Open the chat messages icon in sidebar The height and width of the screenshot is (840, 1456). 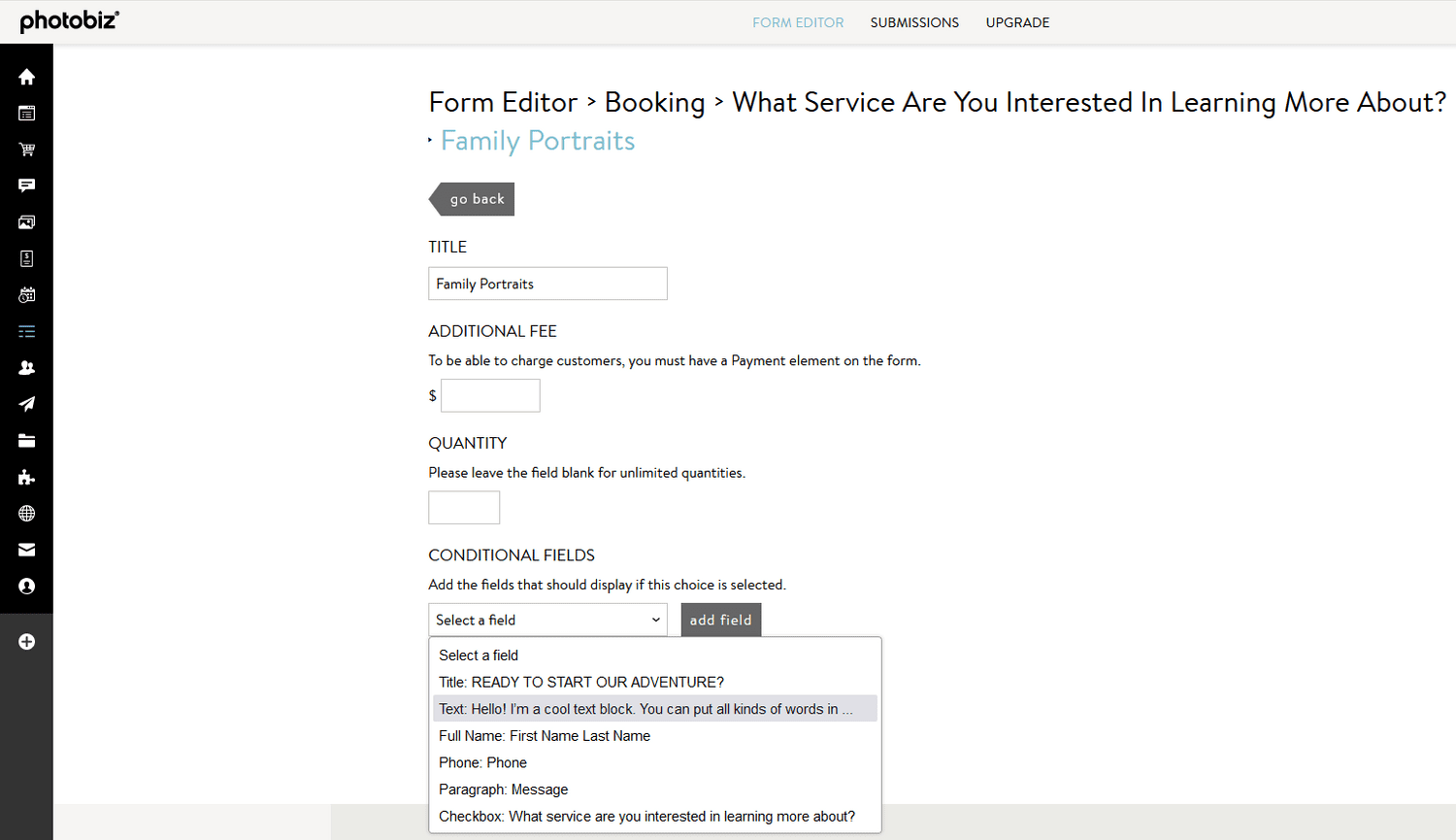(26, 185)
